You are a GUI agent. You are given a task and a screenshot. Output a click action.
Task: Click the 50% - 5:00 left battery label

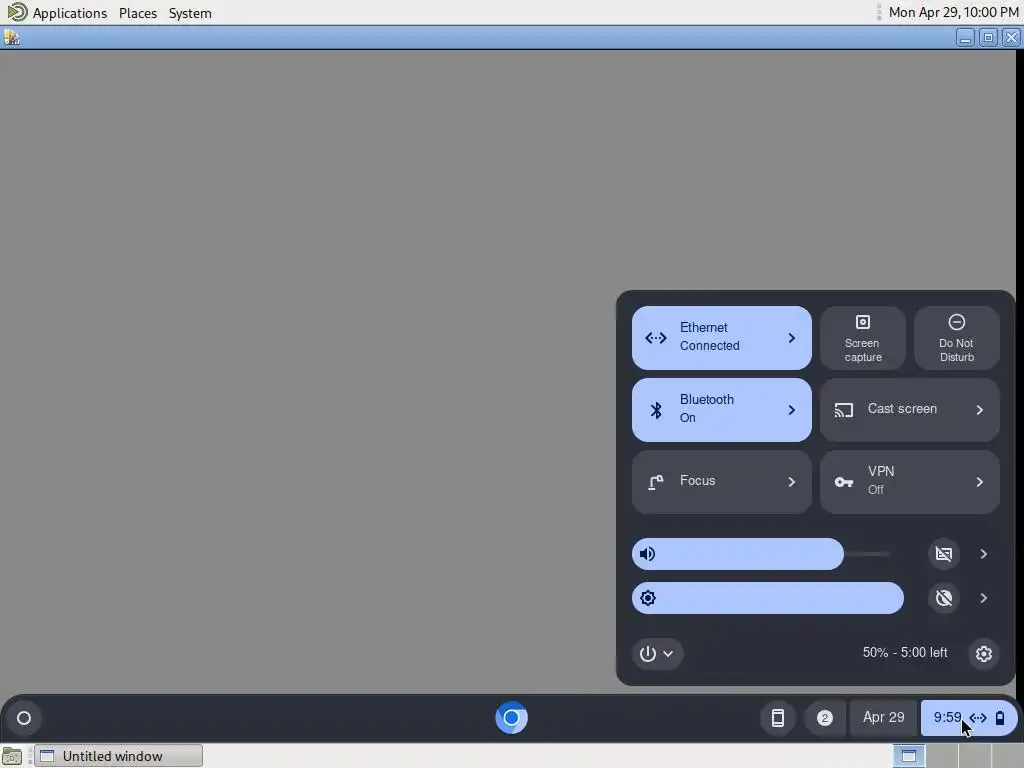(x=904, y=652)
